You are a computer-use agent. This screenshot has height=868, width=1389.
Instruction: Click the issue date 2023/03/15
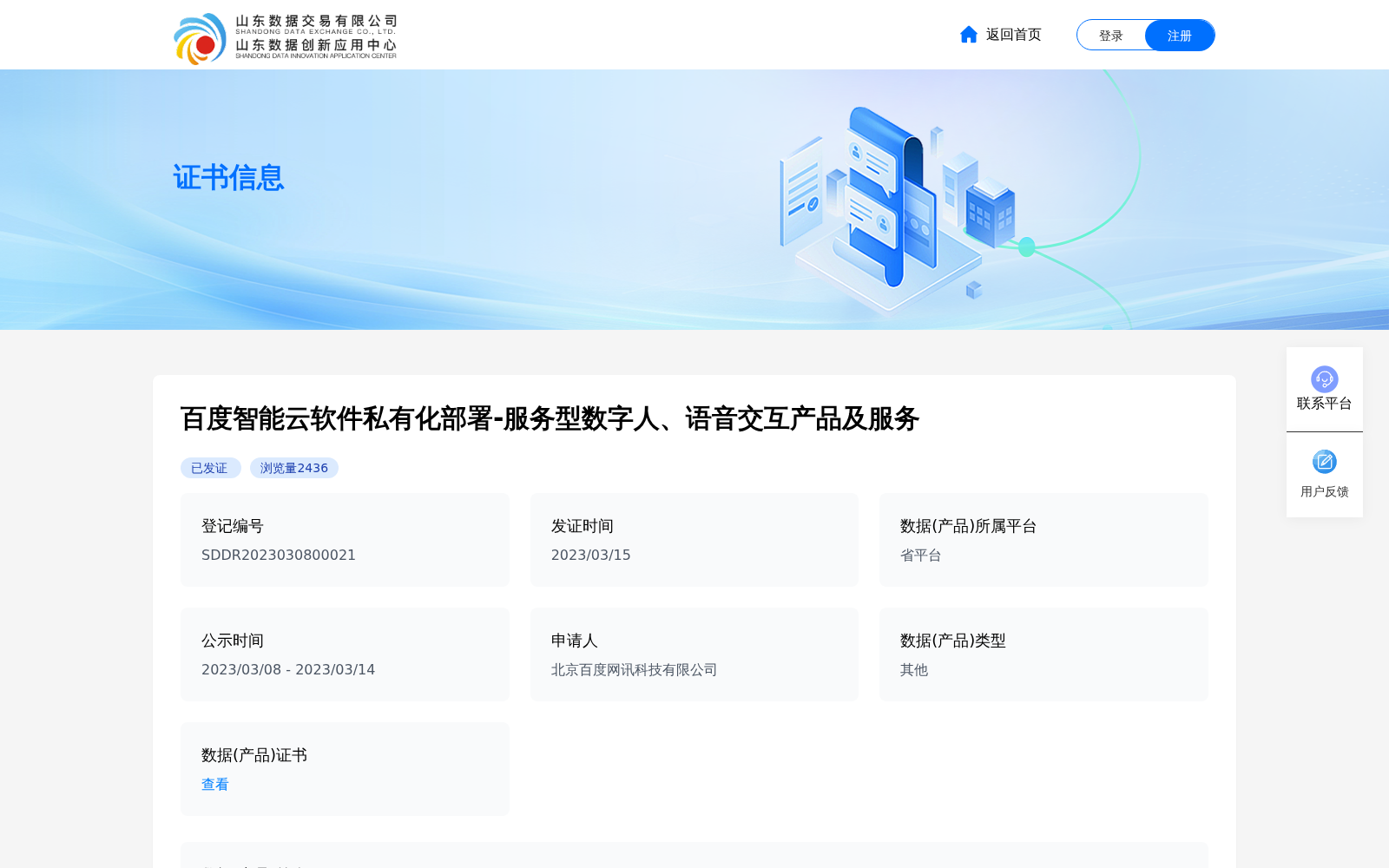point(591,556)
